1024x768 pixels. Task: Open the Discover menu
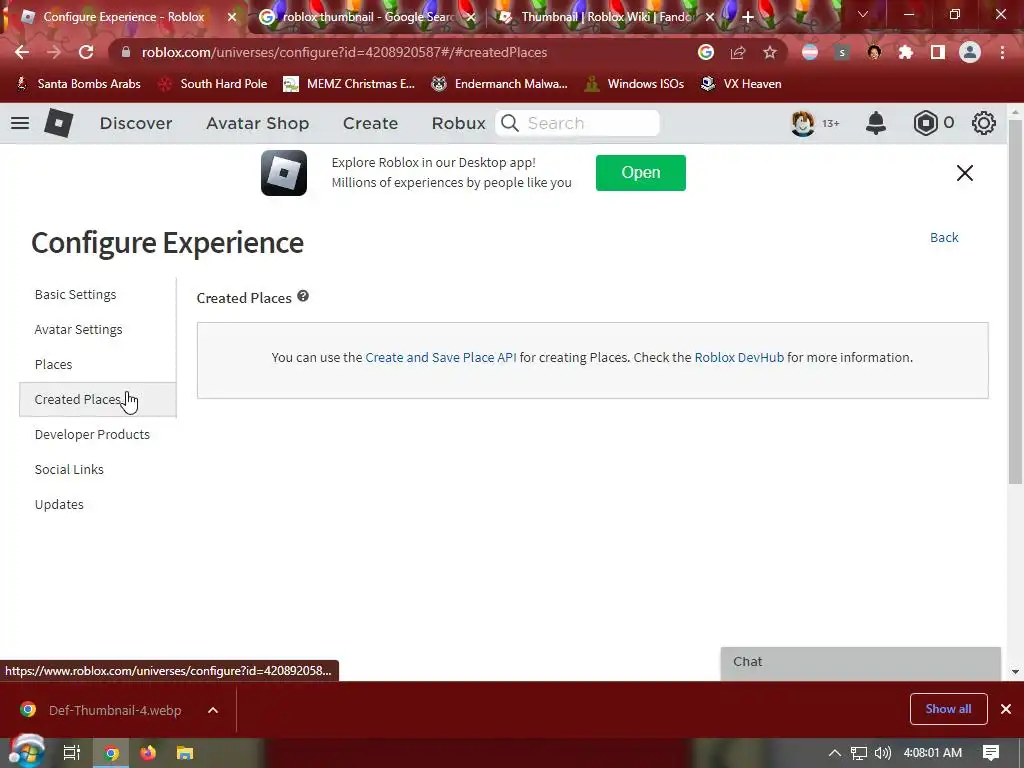136,123
